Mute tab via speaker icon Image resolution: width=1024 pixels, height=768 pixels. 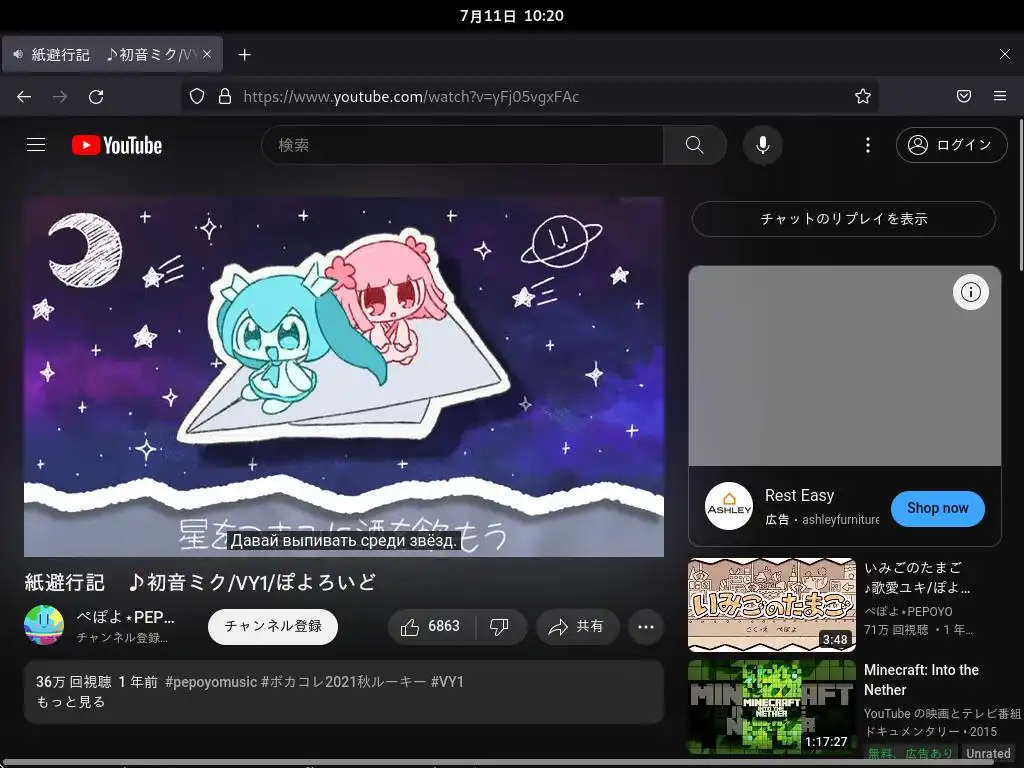tap(18, 54)
